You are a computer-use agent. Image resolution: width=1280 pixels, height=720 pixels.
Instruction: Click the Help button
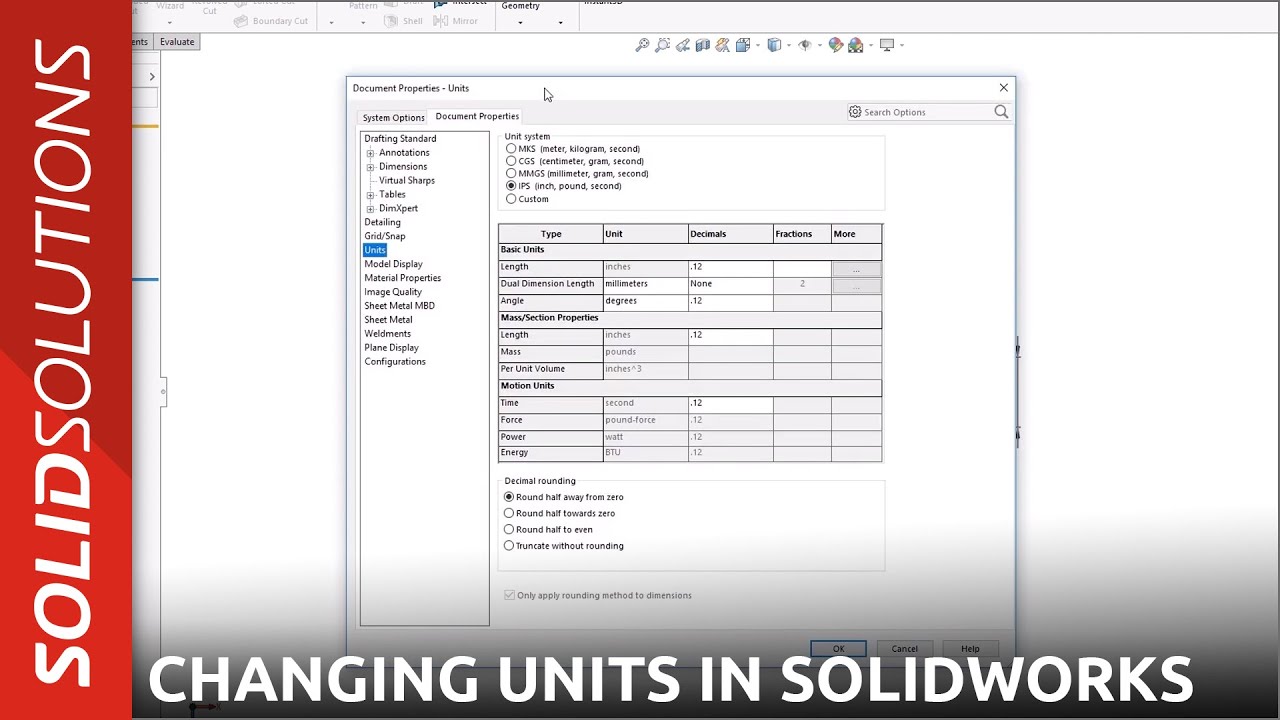(x=970, y=649)
